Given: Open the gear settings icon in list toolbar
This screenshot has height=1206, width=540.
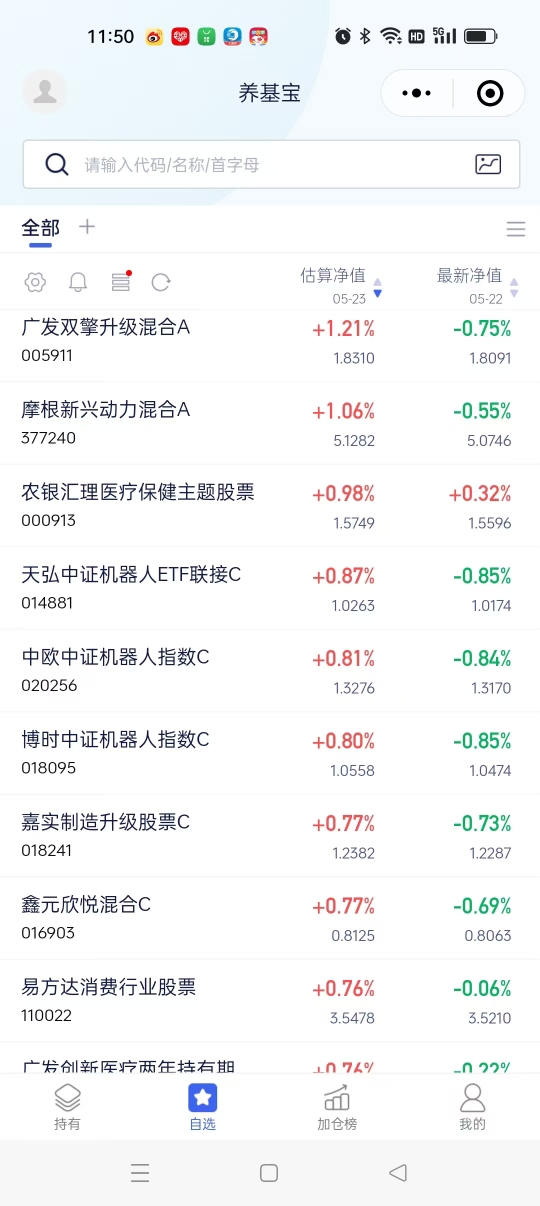Looking at the screenshot, I should coord(35,282).
